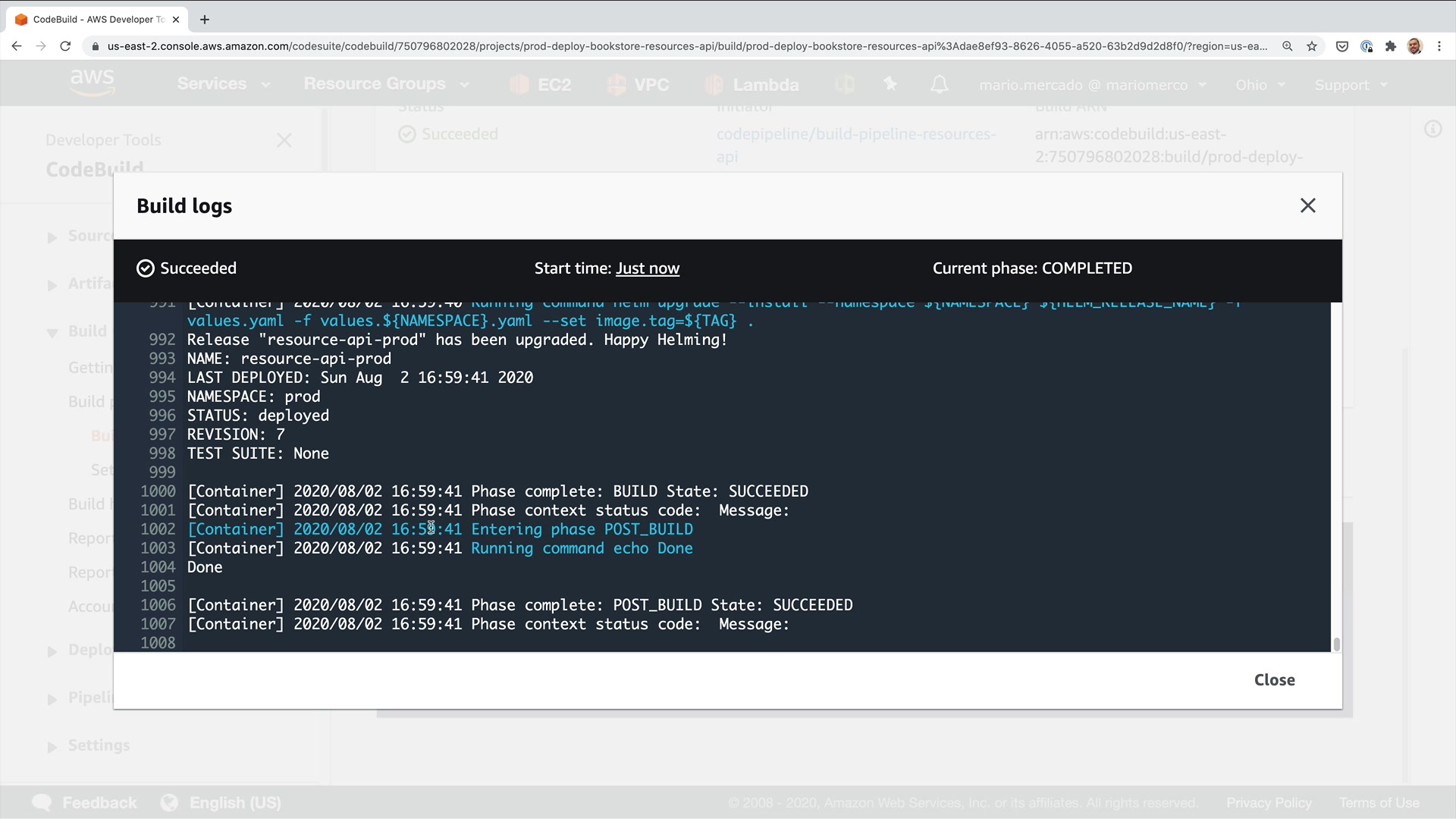Open the notifications bell icon
The image size is (1456, 819).
click(x=939, y=84)
